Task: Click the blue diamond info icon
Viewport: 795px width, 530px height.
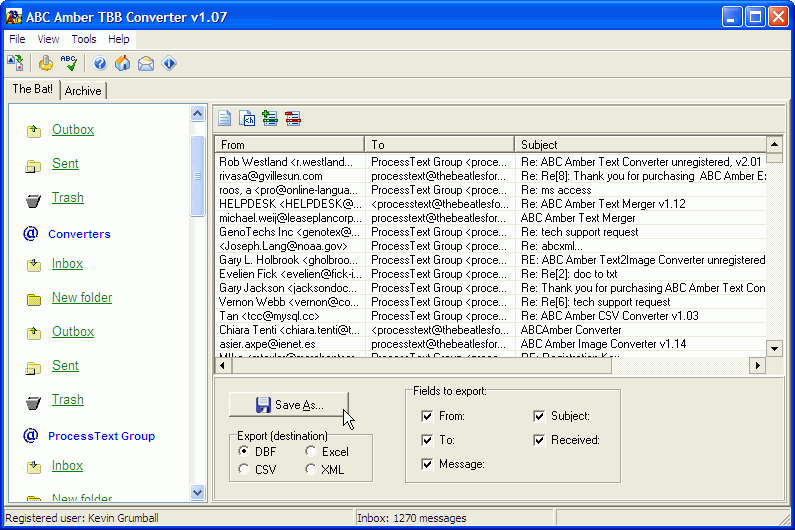Action: (x=169, y=63)
